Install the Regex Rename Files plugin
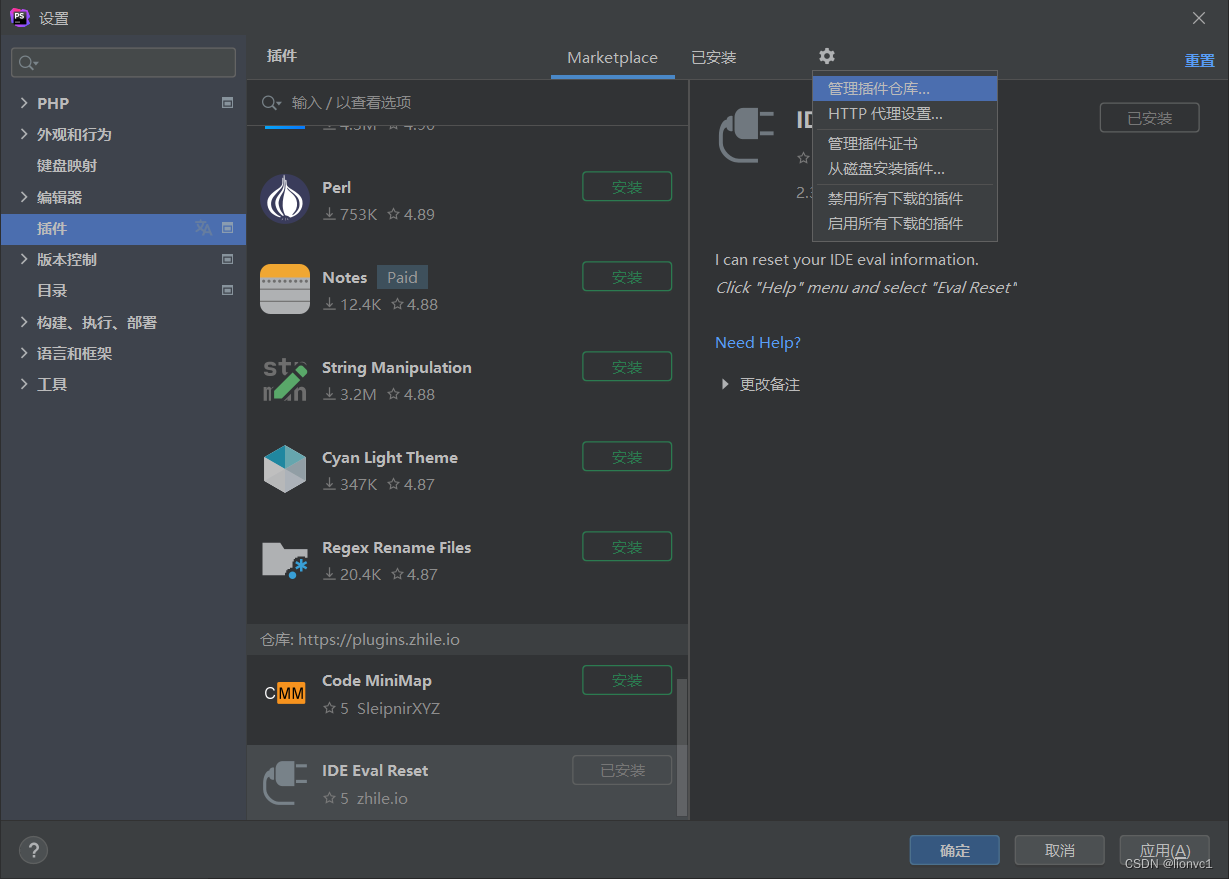 (627, 547)
